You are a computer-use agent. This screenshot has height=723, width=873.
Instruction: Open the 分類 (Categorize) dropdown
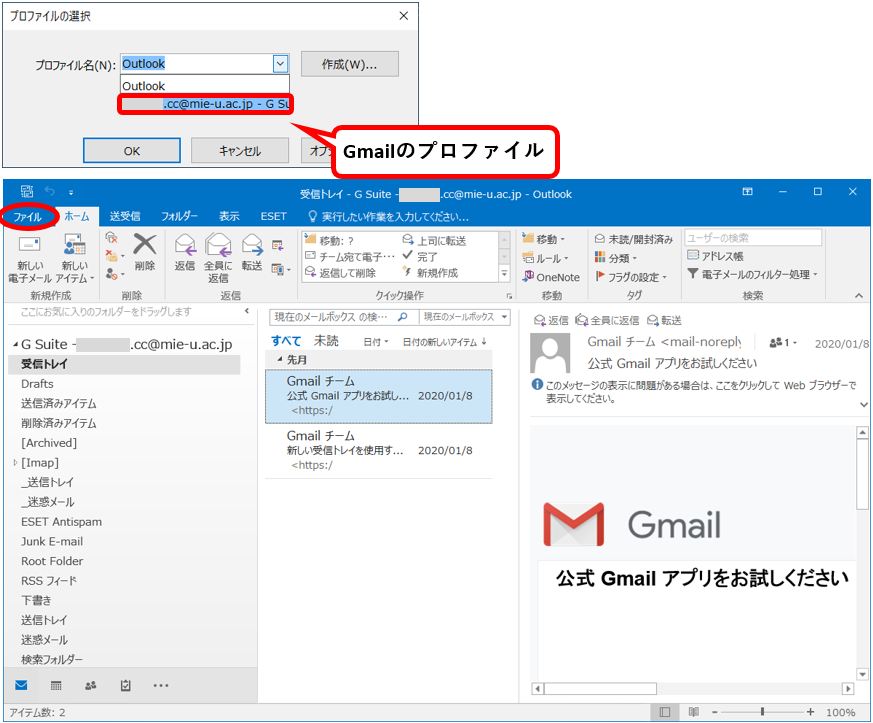click(x=616, y=258)
